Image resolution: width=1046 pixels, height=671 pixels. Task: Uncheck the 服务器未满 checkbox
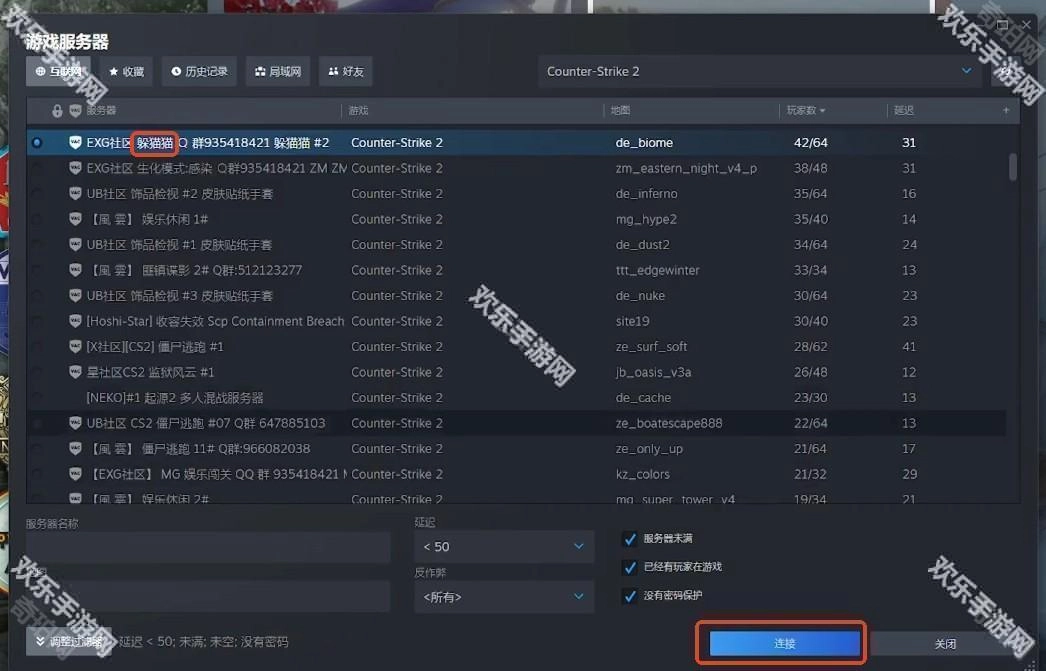(x=630, y=539)
